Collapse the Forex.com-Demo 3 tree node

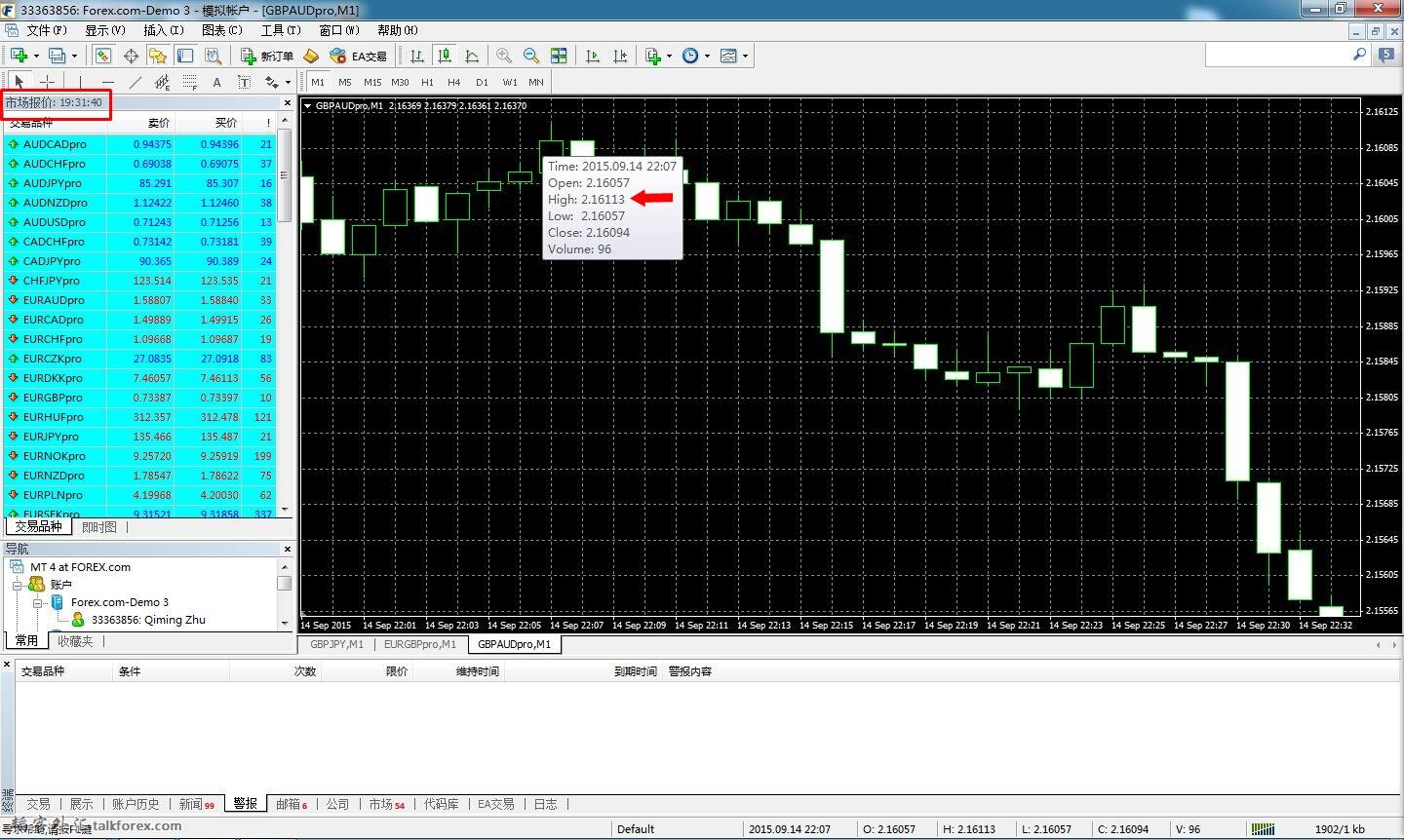(37, 602)
